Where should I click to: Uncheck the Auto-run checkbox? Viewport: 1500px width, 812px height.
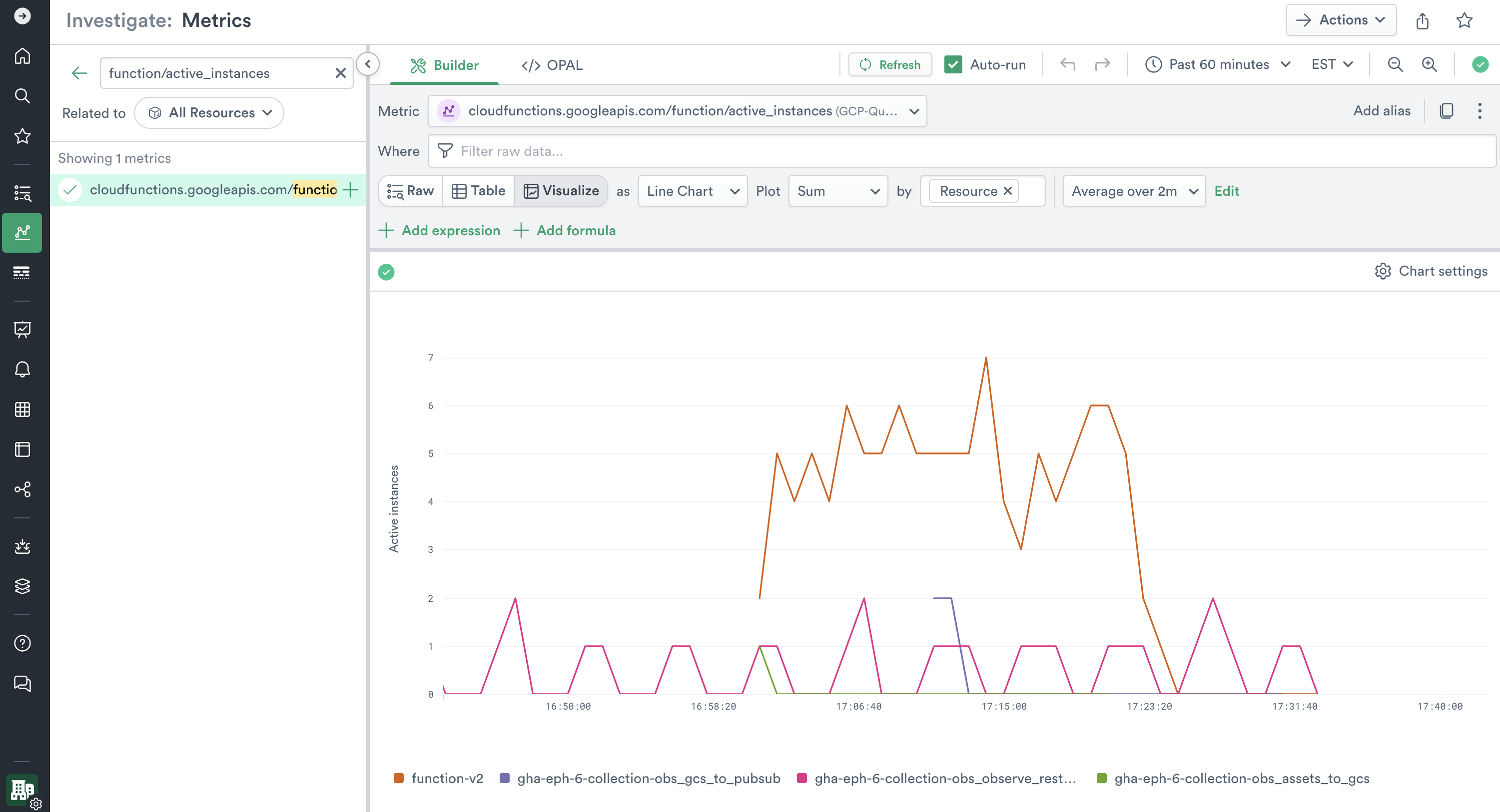click(953, 64)
